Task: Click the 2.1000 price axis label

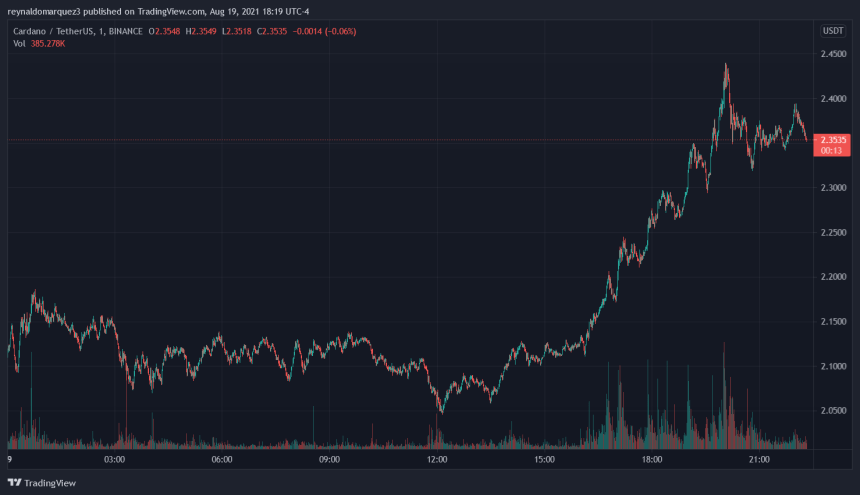Action: pos(833,366)
